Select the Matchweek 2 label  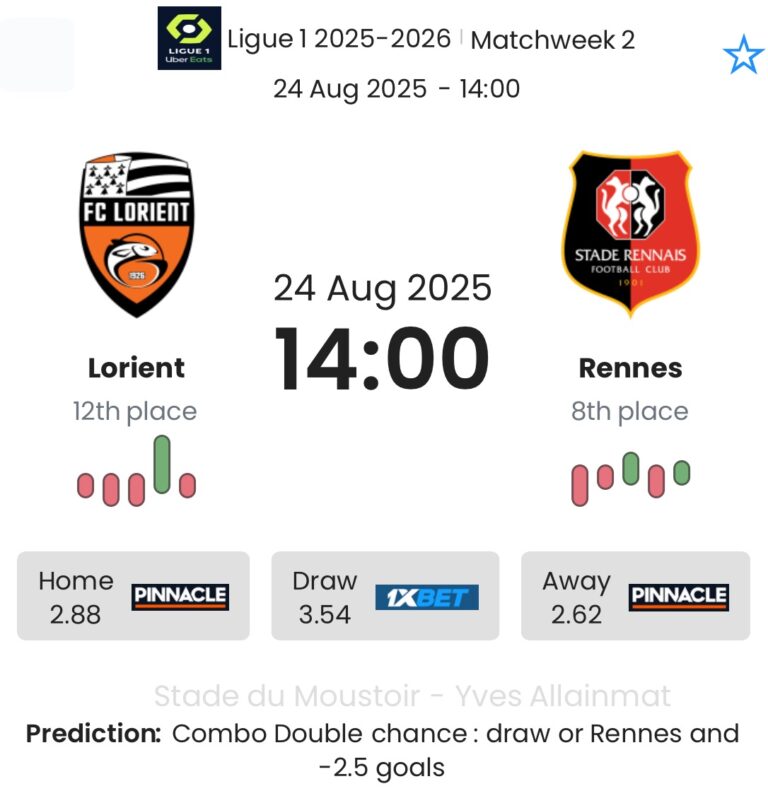tap(553, 40)
